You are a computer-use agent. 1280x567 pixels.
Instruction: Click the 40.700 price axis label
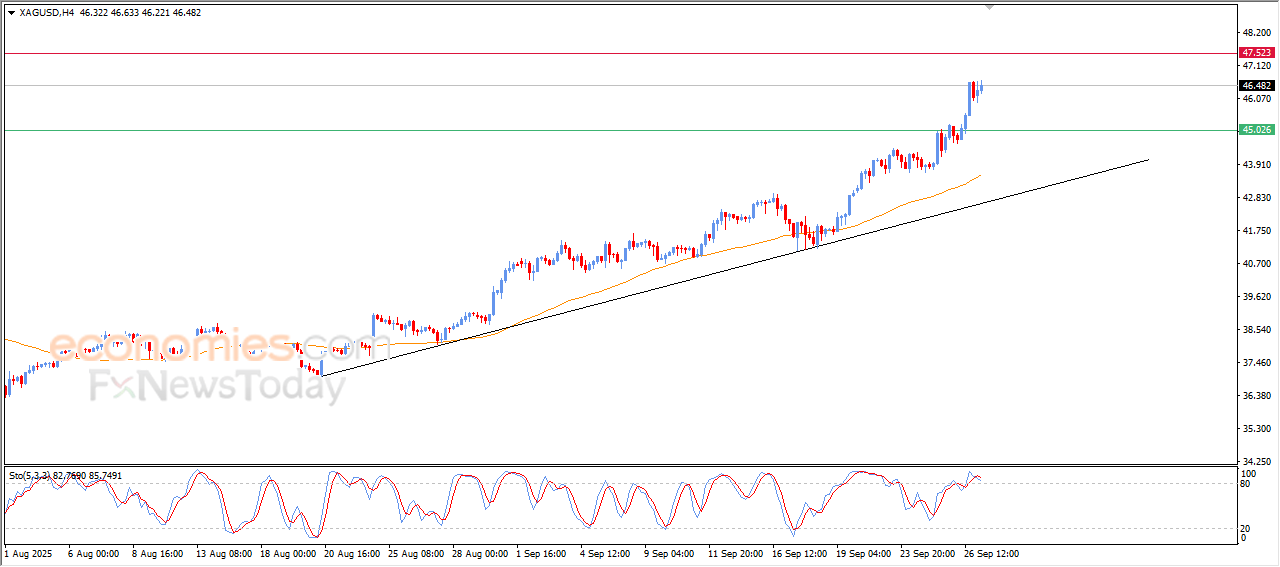[1256, 263]
